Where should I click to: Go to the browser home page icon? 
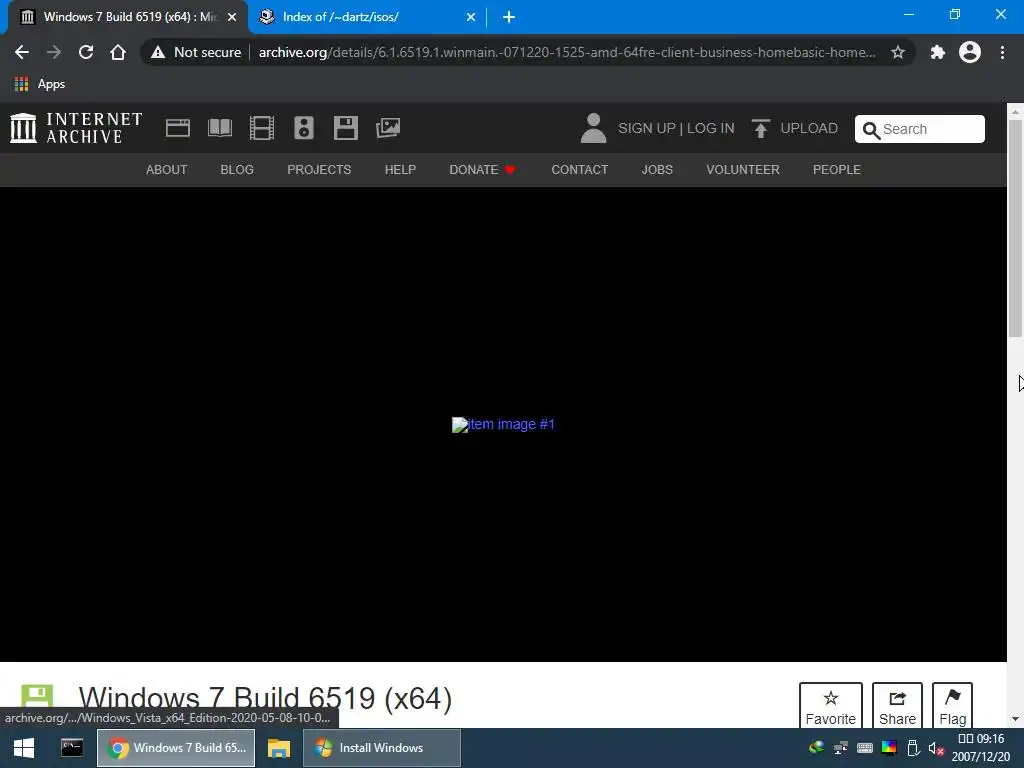(118, 52)
